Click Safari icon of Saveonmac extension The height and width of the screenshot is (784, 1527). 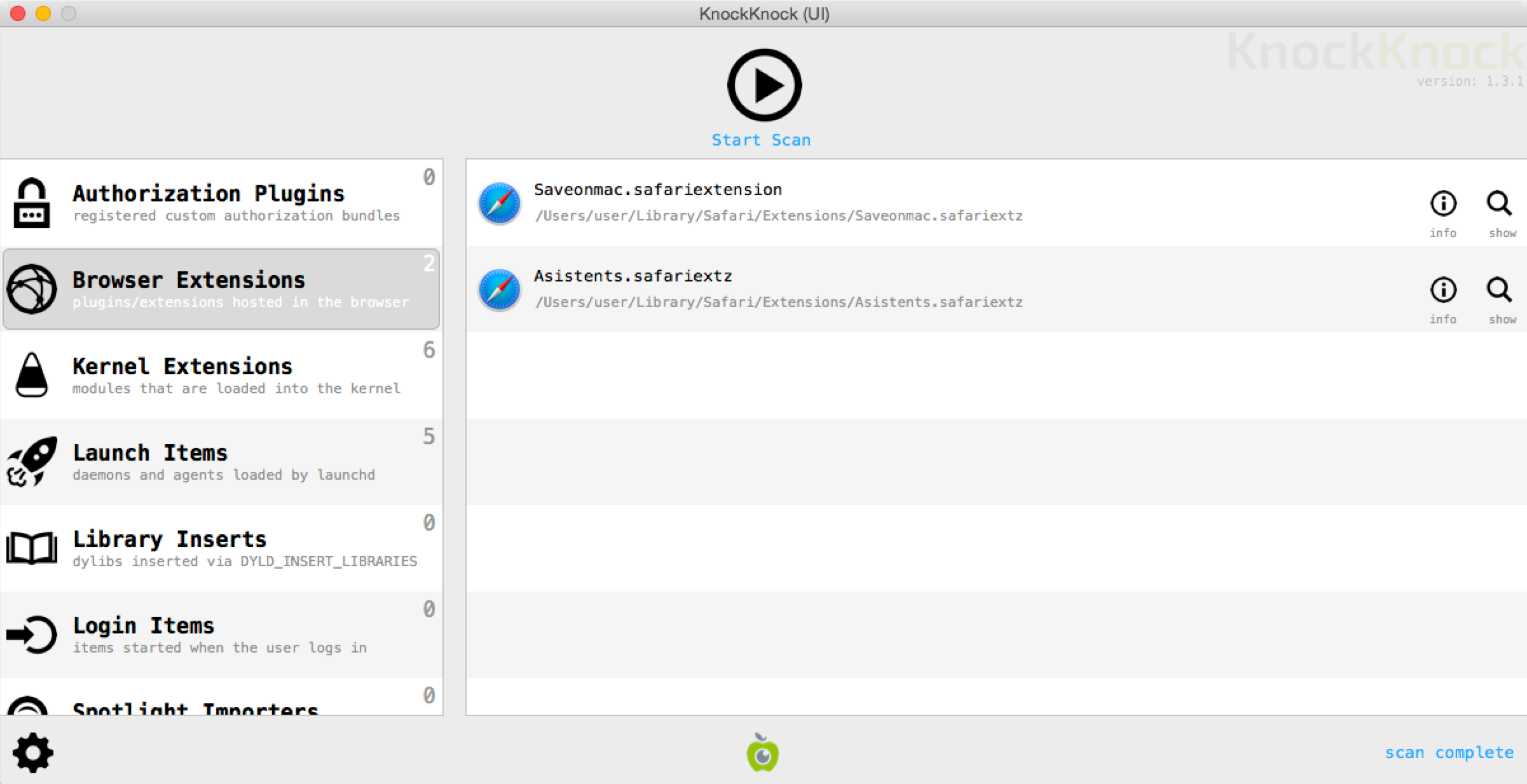tap(500, 203)
